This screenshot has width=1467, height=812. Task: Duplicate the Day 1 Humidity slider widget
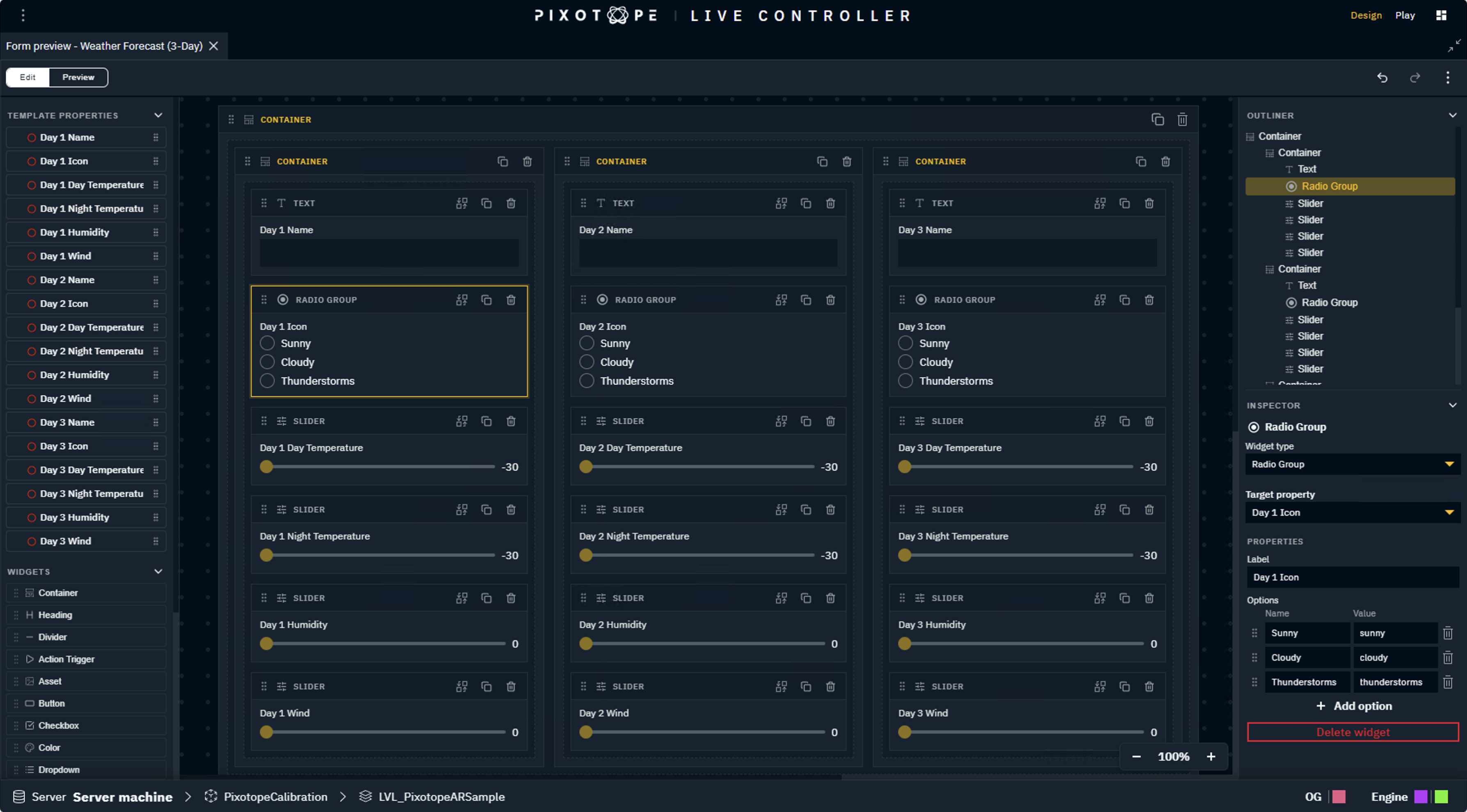pyautogui.click(x=487, y=598)
